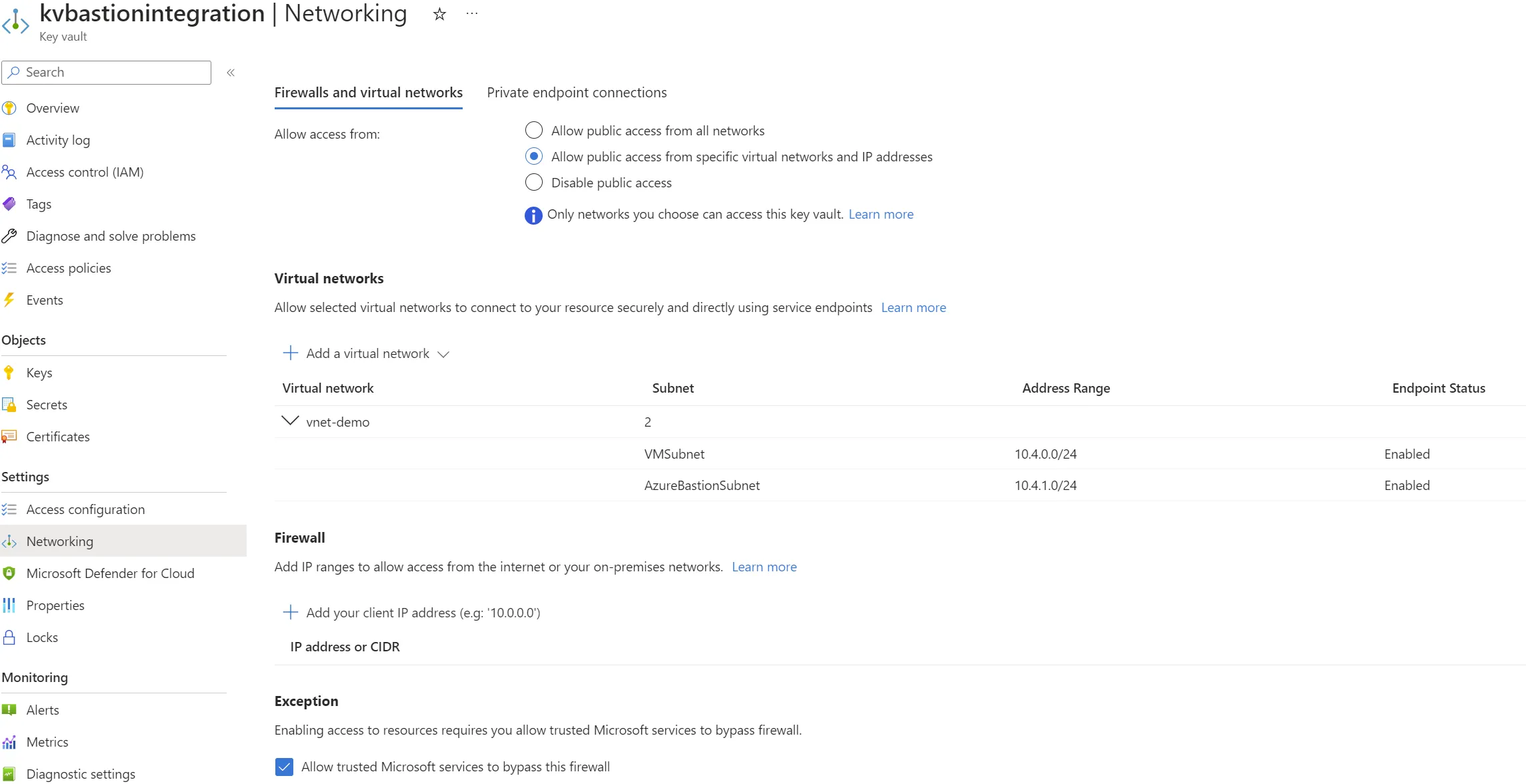1526x784 pixels.
Task: Click the Tags icon
Action: click(9, 204)
